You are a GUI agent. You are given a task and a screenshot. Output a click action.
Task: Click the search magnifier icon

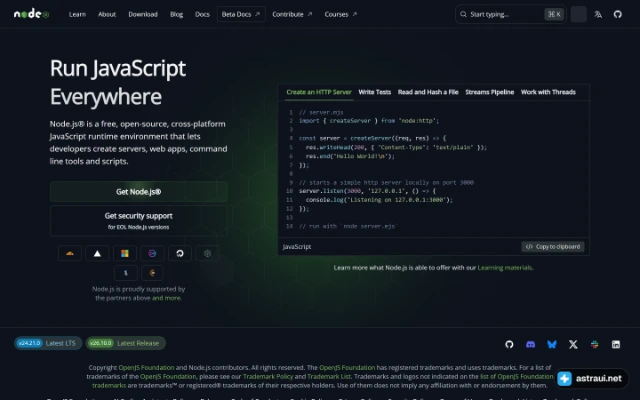(463, 14)
